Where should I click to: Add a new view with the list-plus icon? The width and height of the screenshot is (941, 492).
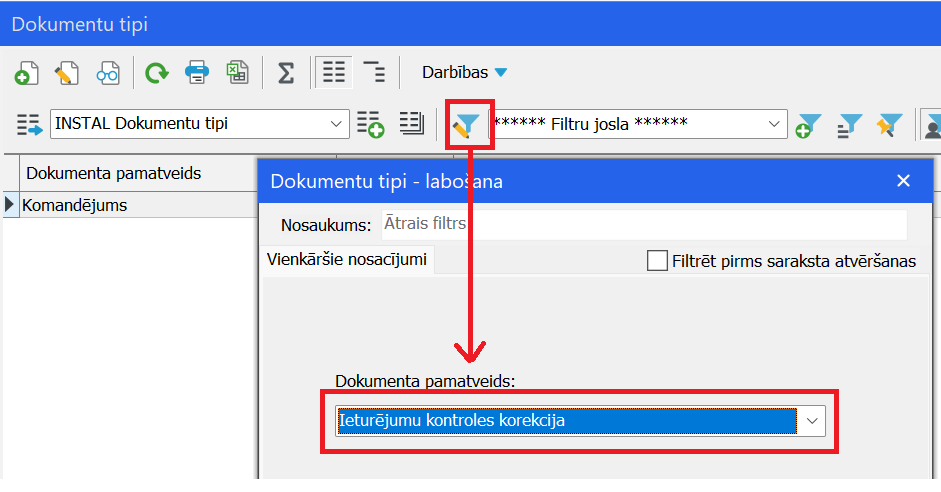coord(370,124)
